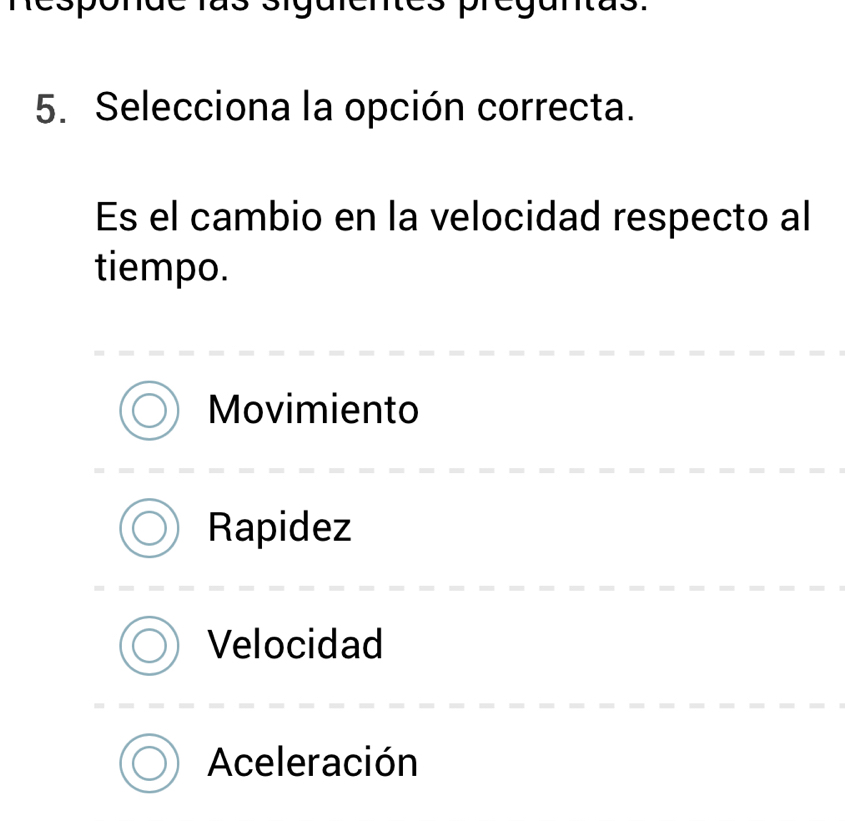Click the Velocidad answer label text
The image size is (845, 821).
click(x=295, y=645)
